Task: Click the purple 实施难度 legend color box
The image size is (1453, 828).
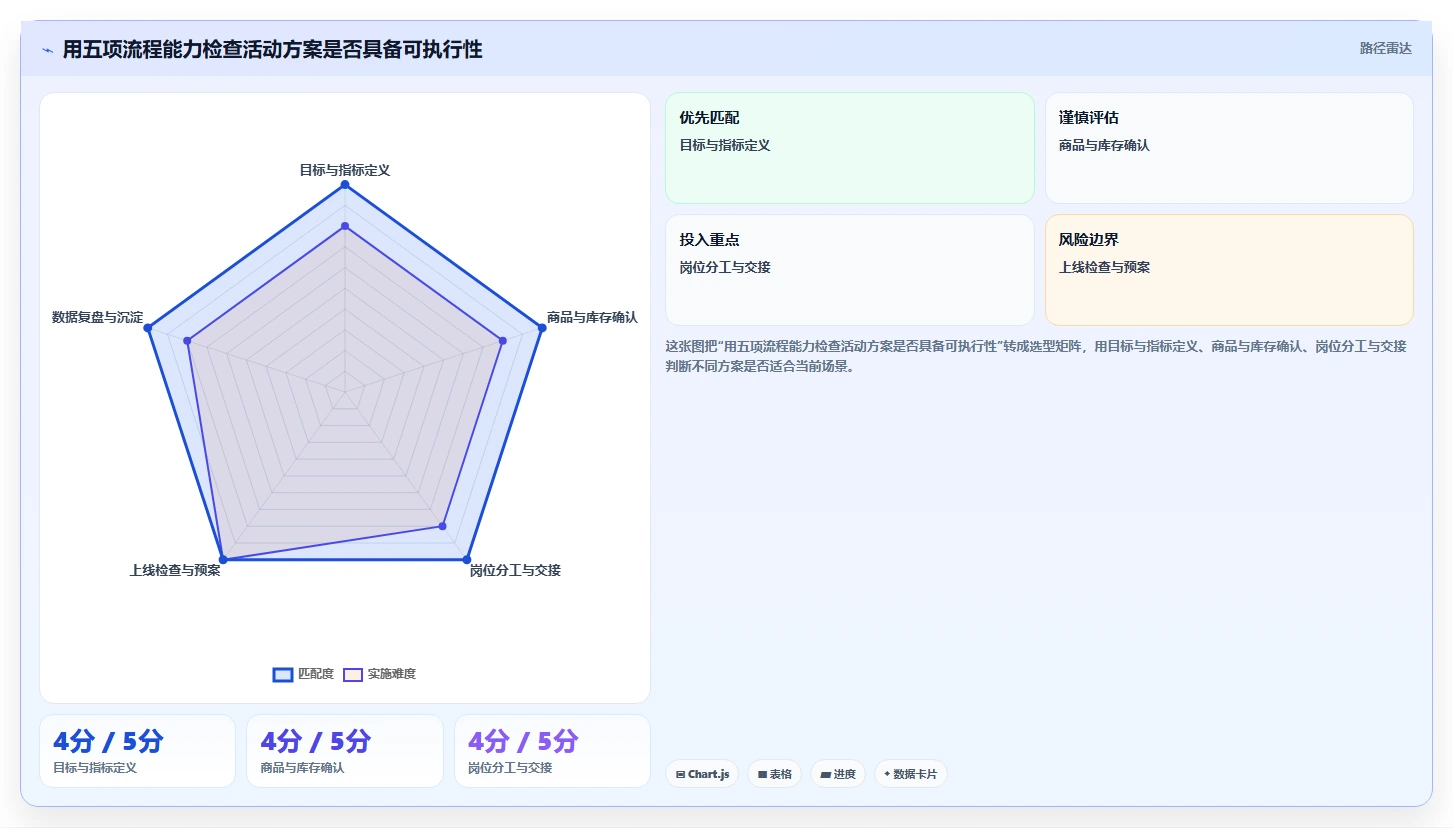Action: point(353,675)
